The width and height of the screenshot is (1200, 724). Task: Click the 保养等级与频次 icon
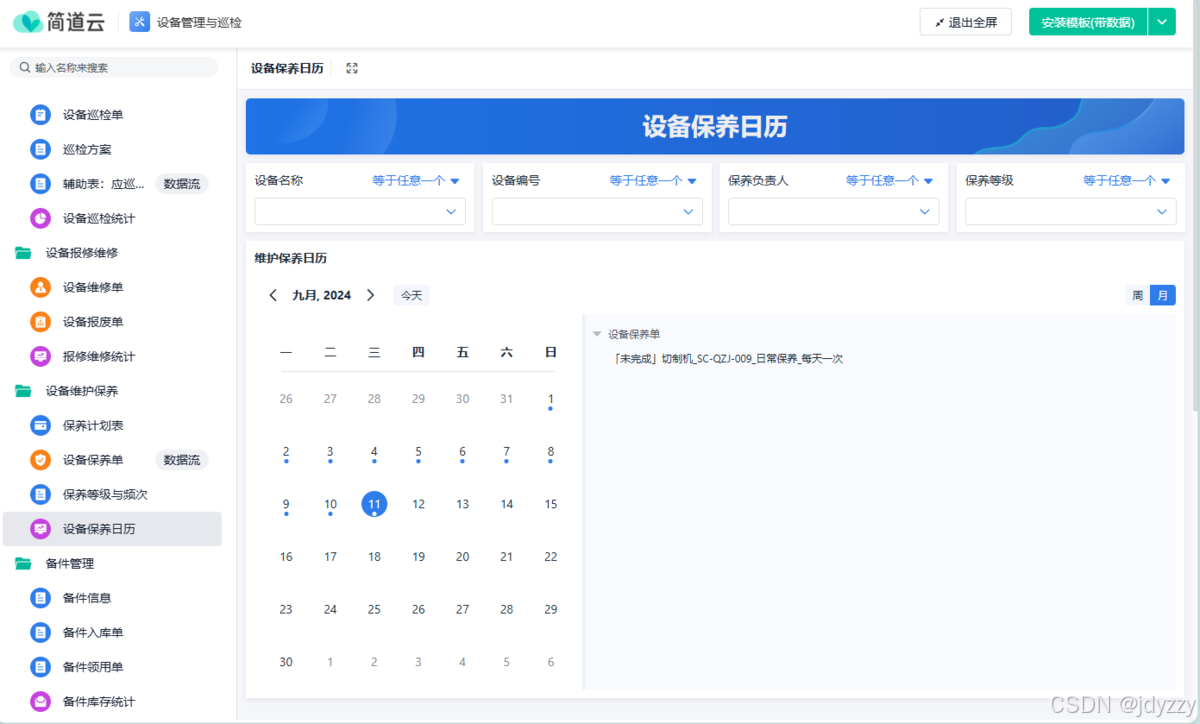click(40, 494)
